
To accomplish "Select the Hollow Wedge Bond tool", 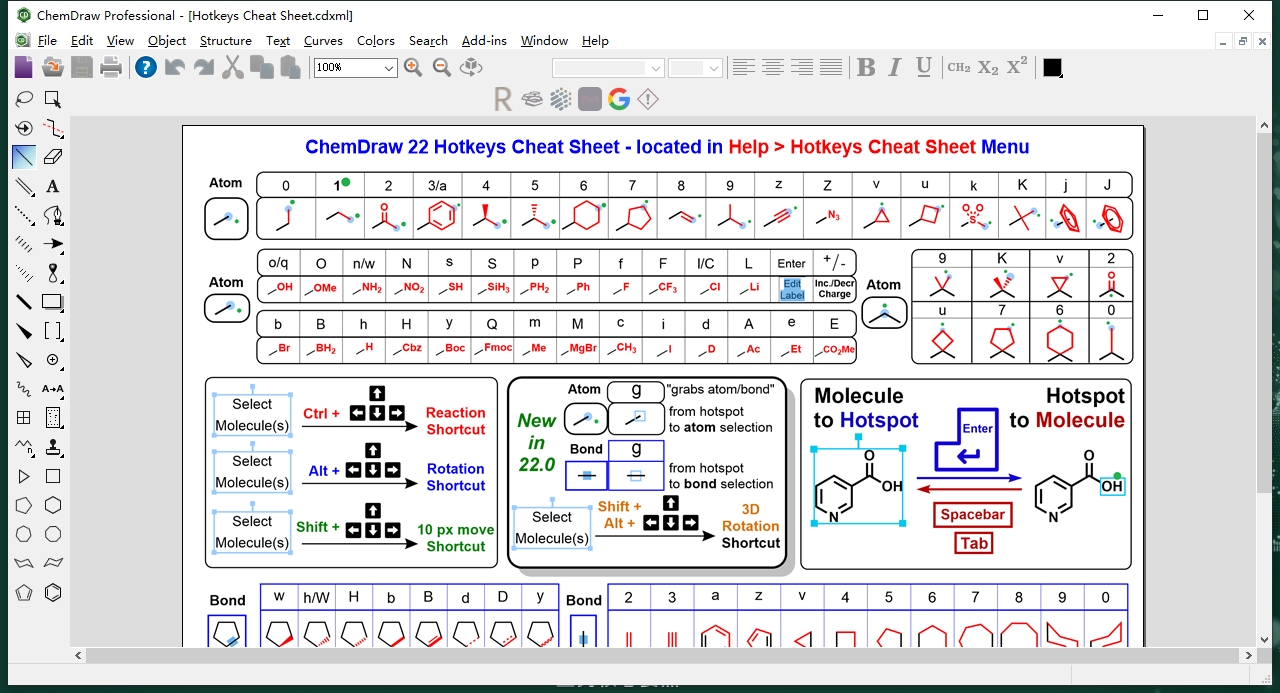I will click(x=24, y=360).
